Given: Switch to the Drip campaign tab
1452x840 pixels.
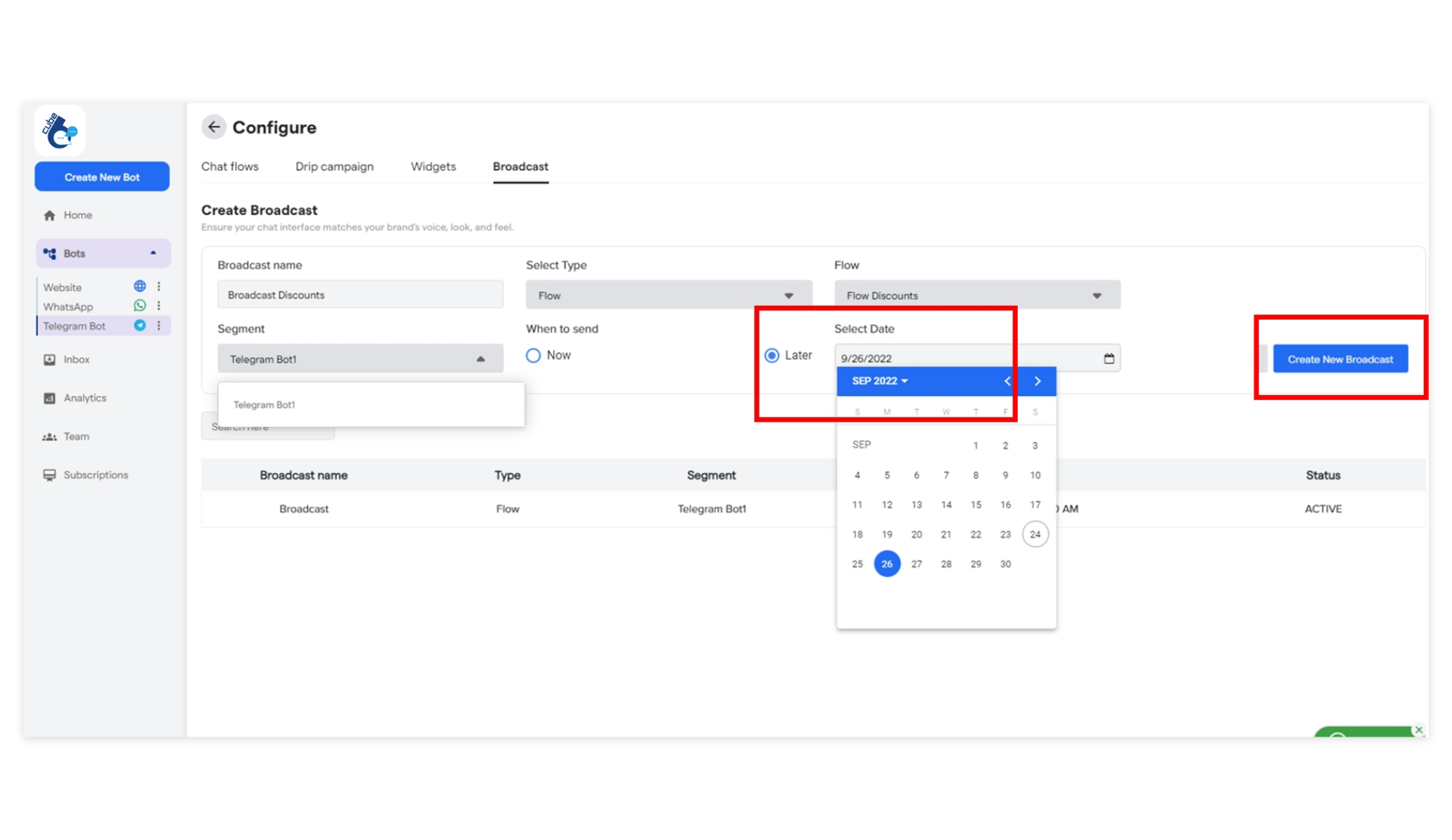Looking at the screenshot, I should click(335, 166).
